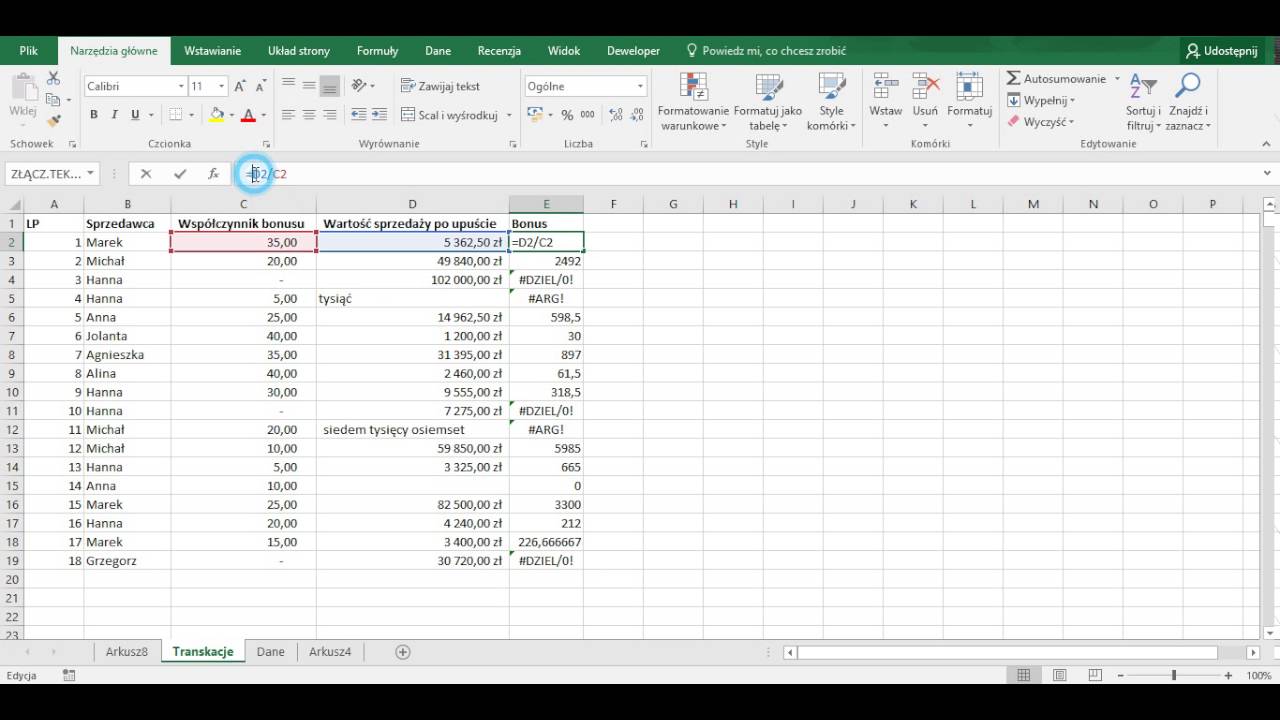
Task: Switch to Arkusz8 sheet tab
Action: tap(127, 652)
